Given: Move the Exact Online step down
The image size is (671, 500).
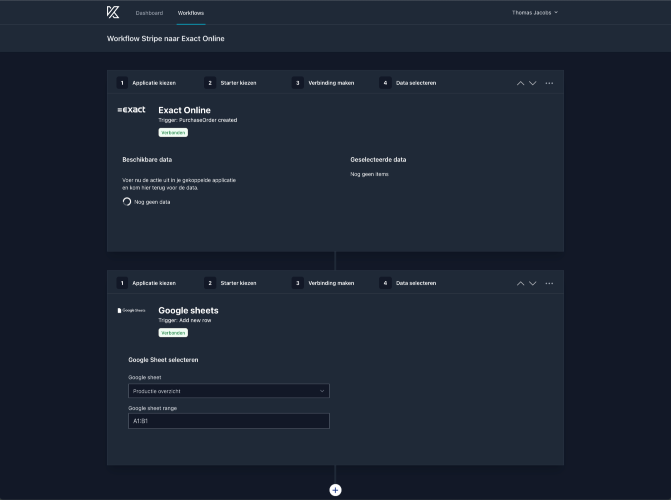Looking at the screenshot, I should (x=533, y=83).
